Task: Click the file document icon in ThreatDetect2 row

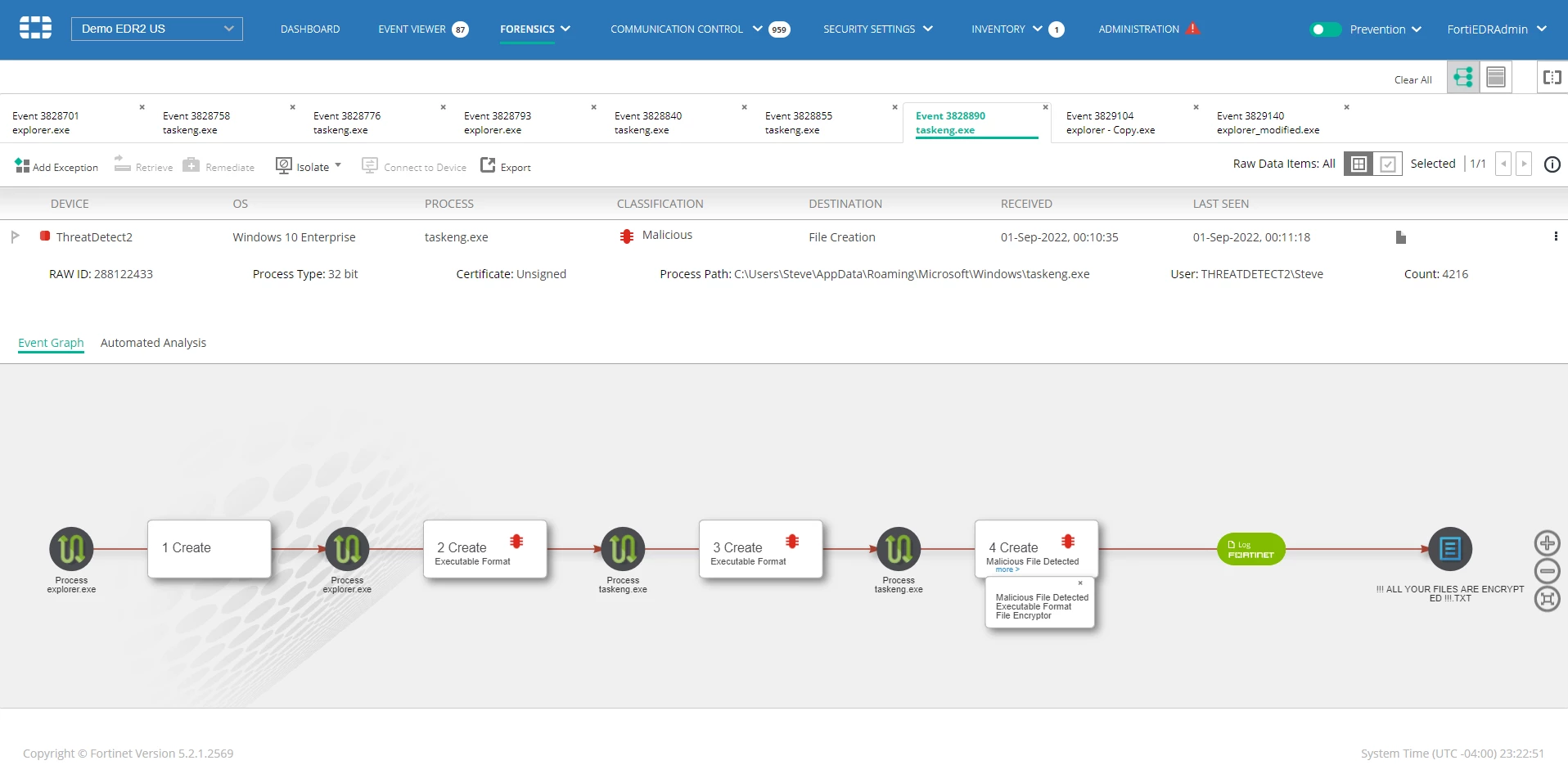Action: 1400,237
